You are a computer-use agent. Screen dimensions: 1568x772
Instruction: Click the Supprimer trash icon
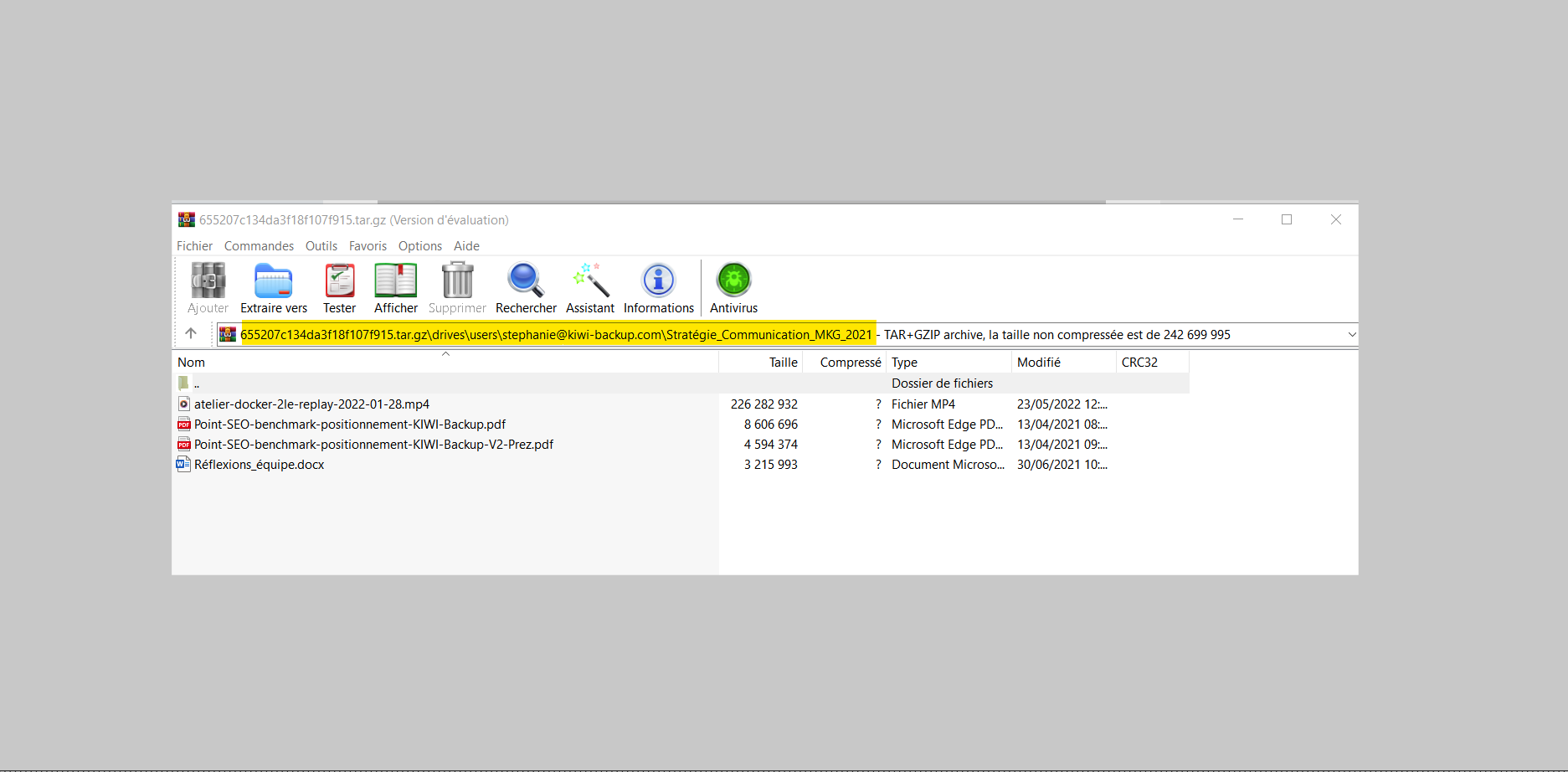[457, 280]
